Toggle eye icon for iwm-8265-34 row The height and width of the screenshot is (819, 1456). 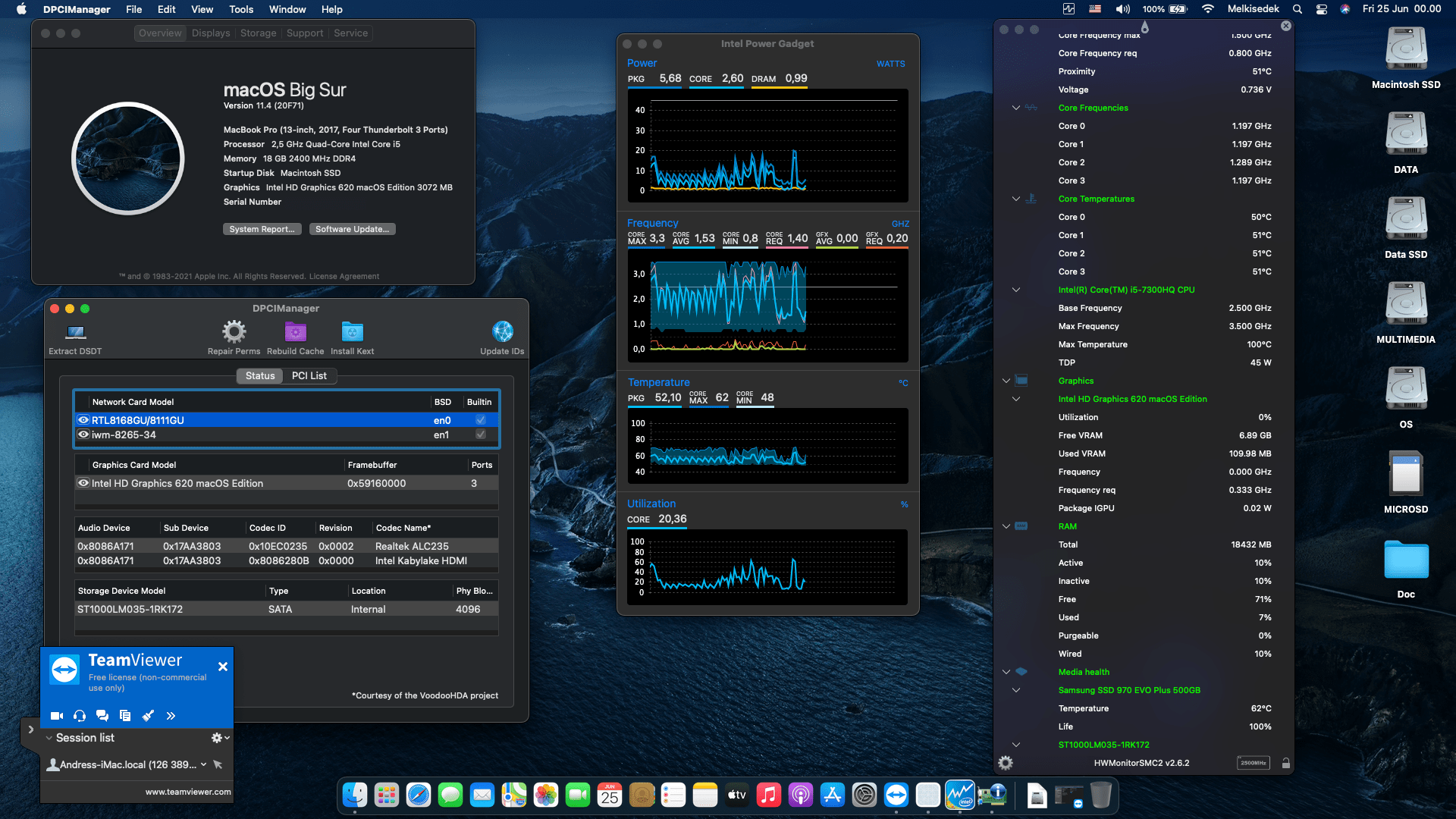pyautogui.click(x=83, y=435)
